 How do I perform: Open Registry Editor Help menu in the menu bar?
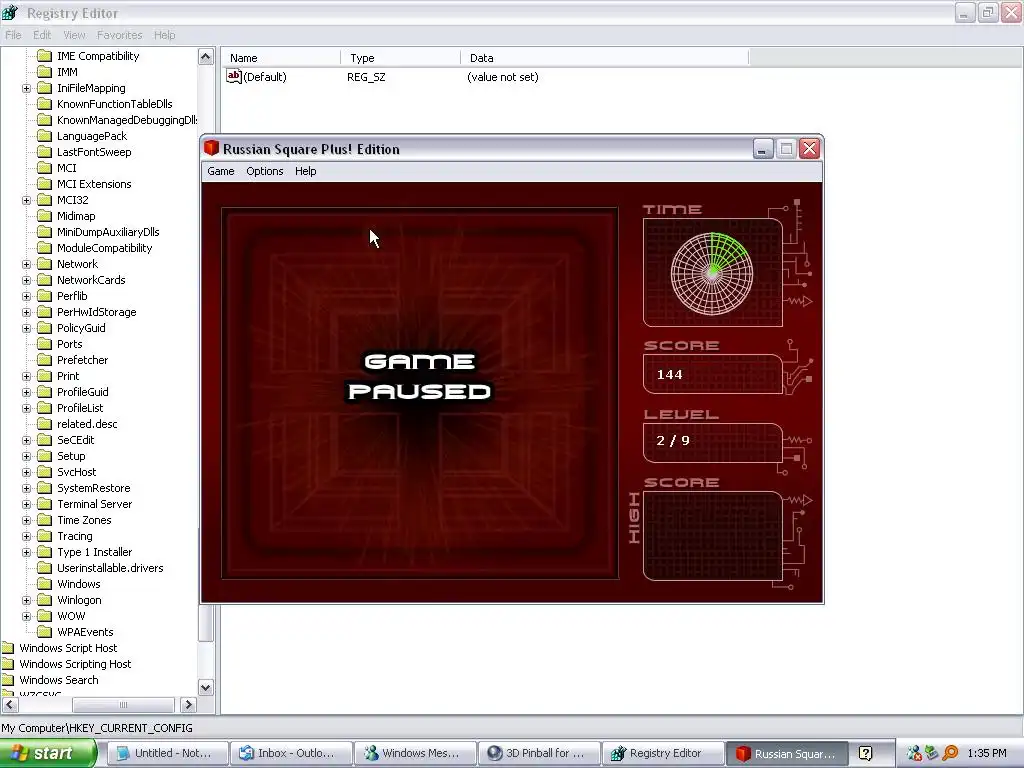[x=165, y=35]
